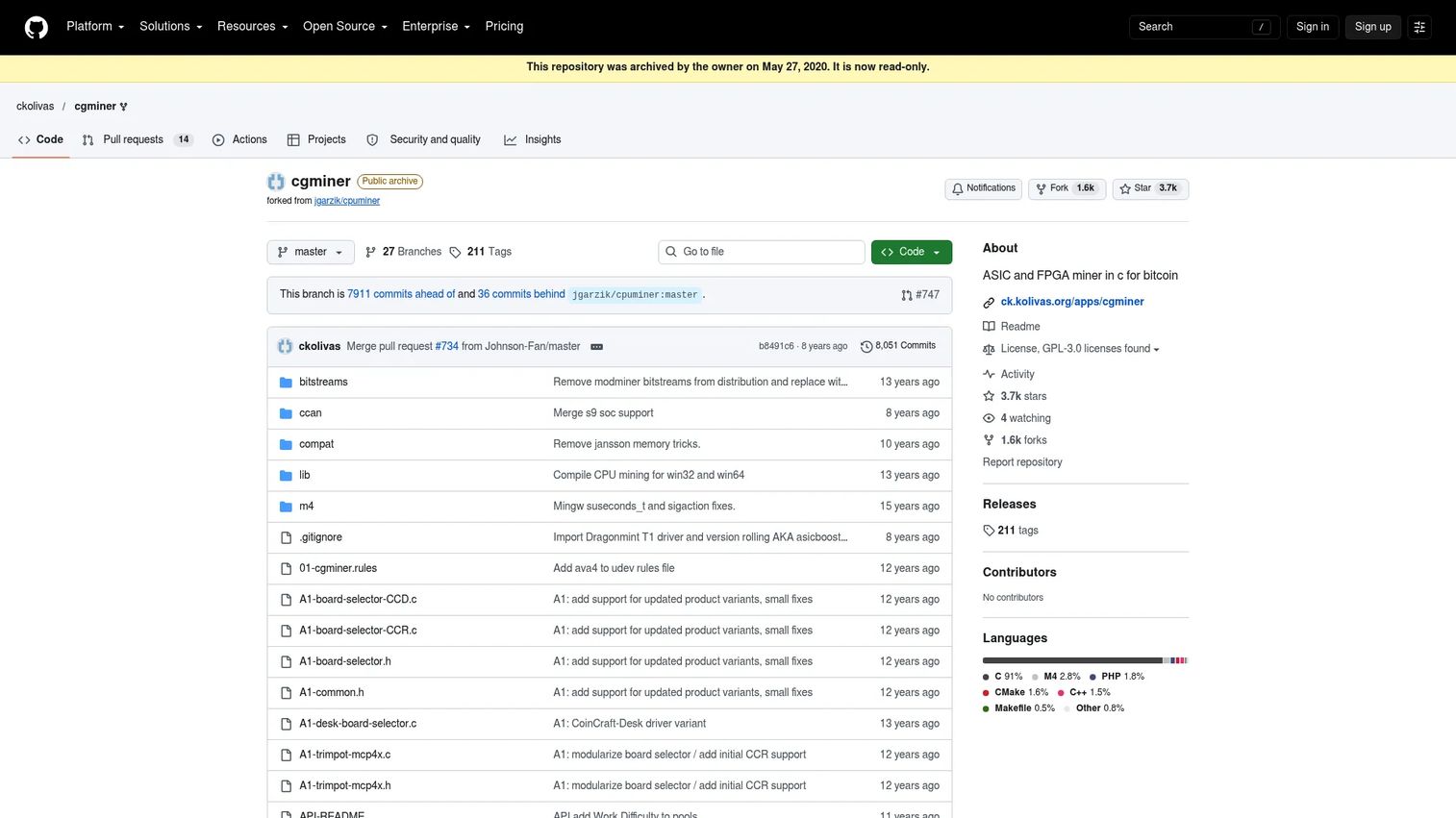The image size is (1456, 818).
Task: Click the GitHub logo icon
Action: [x=37, y=27]
